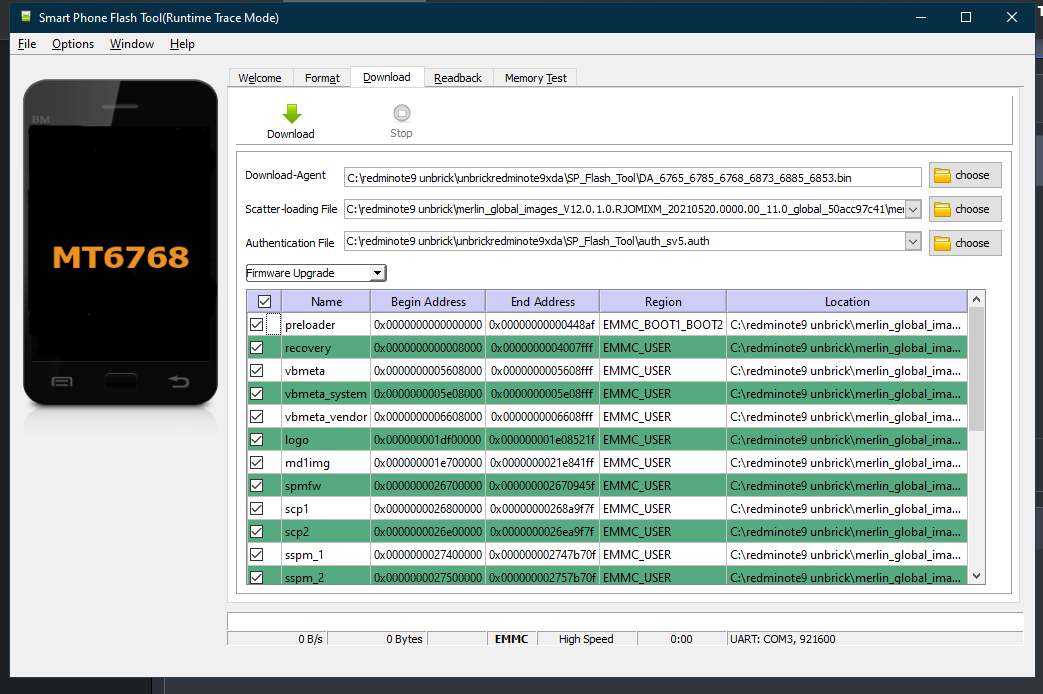This screenshot has width=1043, height=694.
Task: Click the EMMC status bar entry
Action: coord(512,639)
